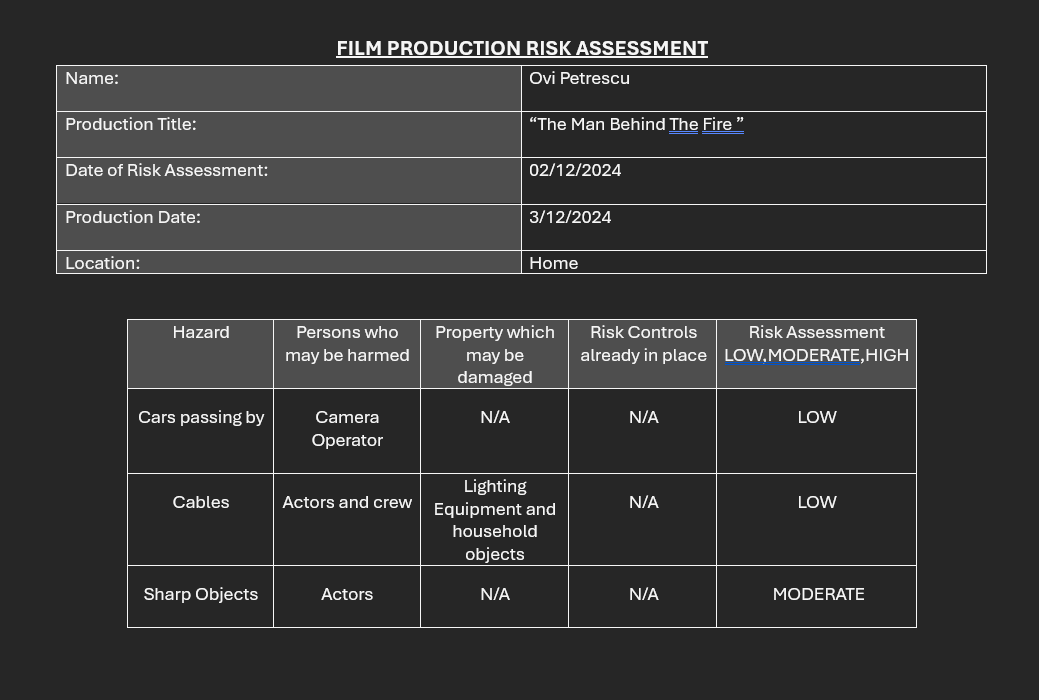Select the Lighting Equipment and household objects cell
Image resolution: width=1039 pixels, height=700 pixels.
pyautogui.click(x=494, y=520)
